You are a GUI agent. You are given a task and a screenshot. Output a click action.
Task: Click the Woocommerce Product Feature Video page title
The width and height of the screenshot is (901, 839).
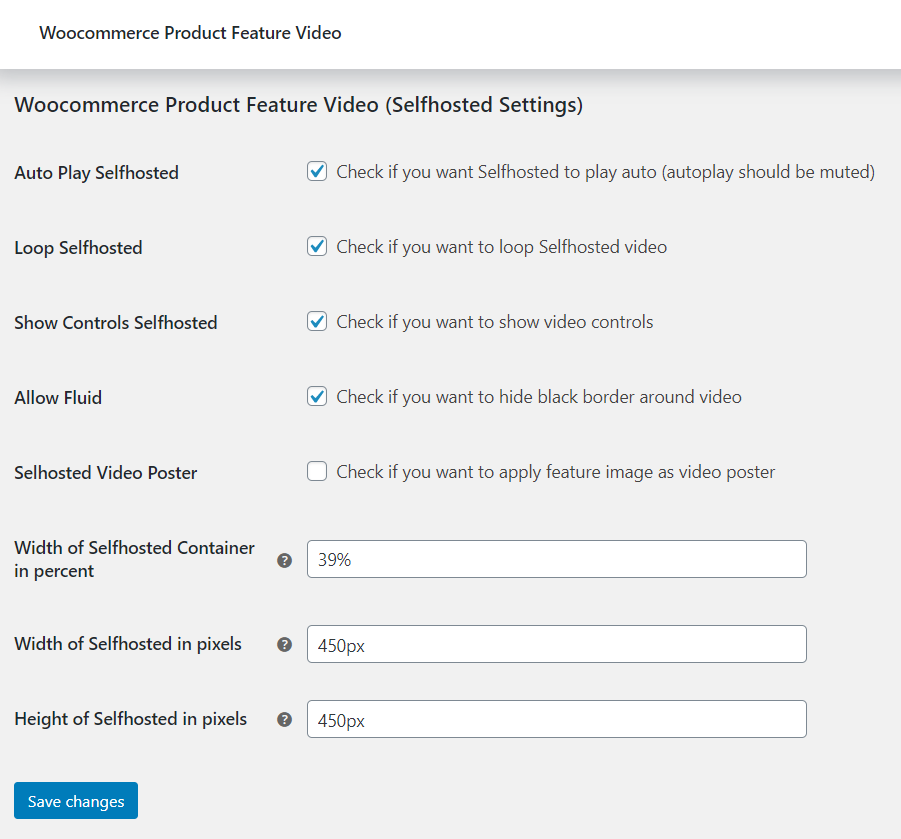[x=190, y=33]
